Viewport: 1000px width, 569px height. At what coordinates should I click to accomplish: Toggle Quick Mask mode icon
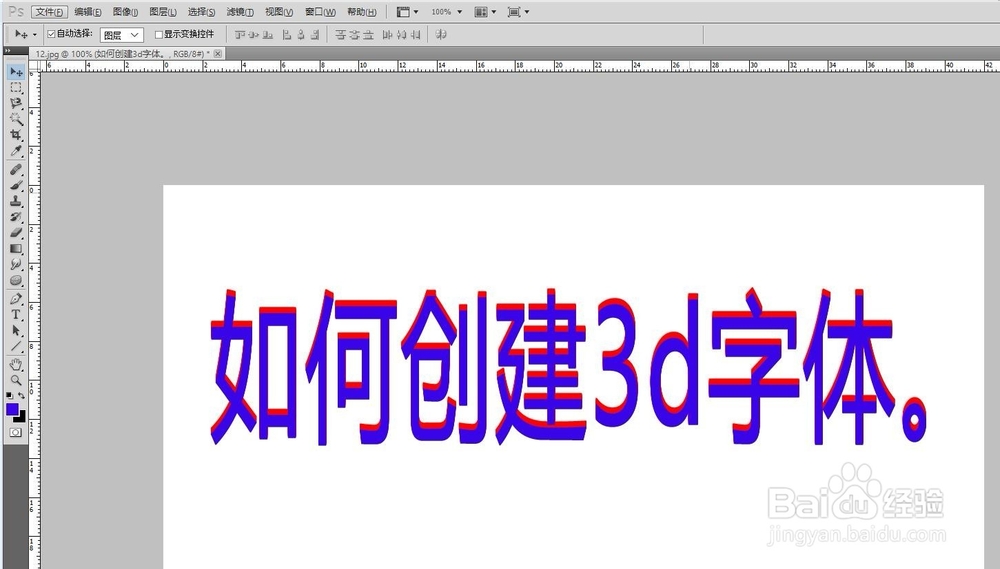[16, 432]
